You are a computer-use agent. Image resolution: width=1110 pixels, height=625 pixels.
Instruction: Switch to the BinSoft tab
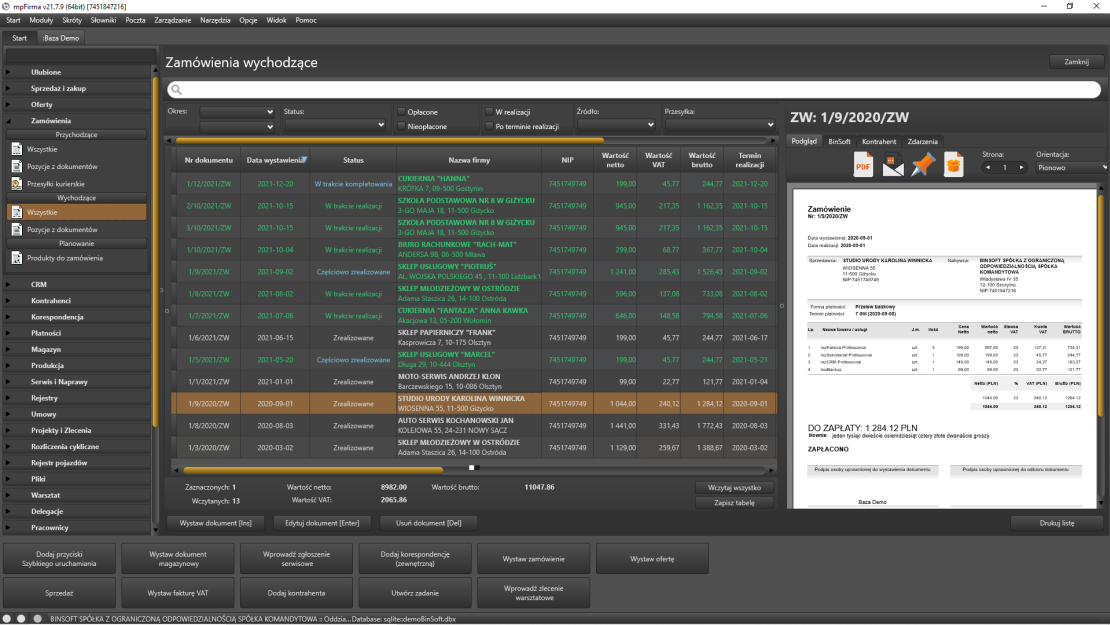(840, 142)
